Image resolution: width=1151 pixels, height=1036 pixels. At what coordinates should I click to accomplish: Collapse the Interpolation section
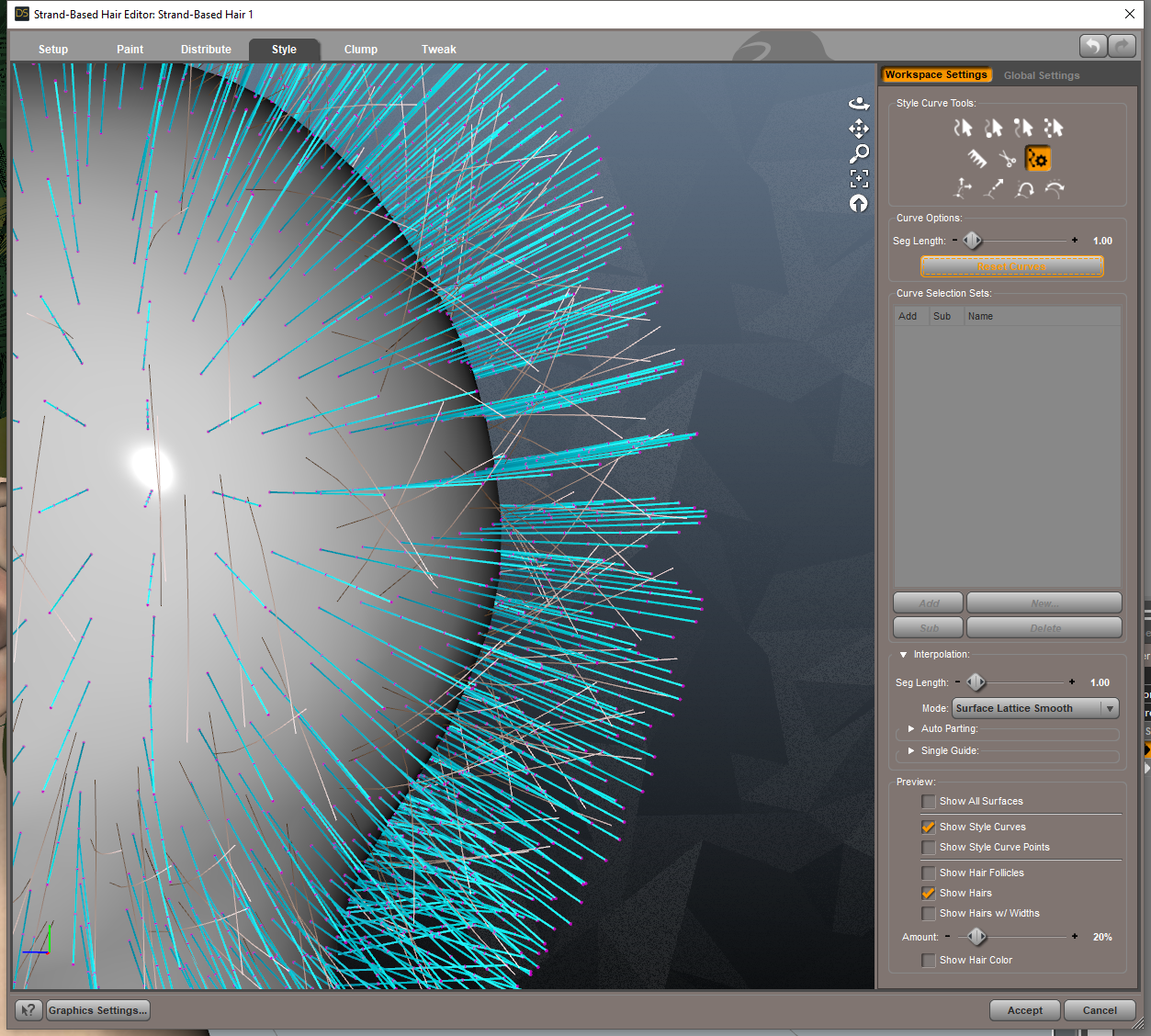(x=903, y=655)
